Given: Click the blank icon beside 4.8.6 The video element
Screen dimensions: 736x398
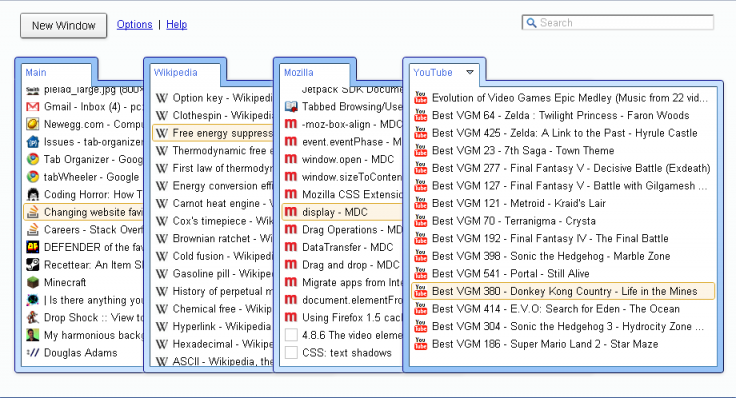Looking at the screenshot, I should (x=291, y=335).
